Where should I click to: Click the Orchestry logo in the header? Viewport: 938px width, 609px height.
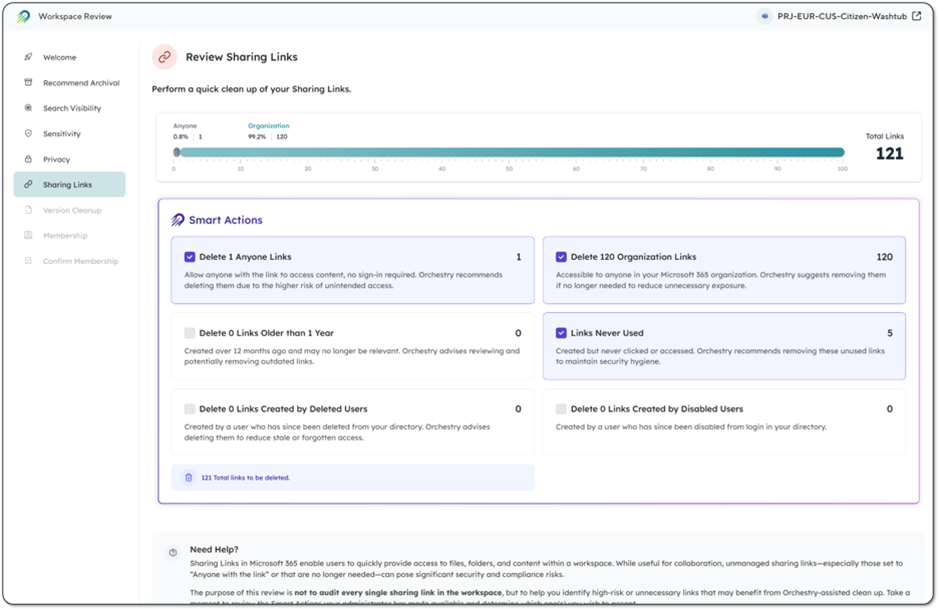(x=23, y=17)
